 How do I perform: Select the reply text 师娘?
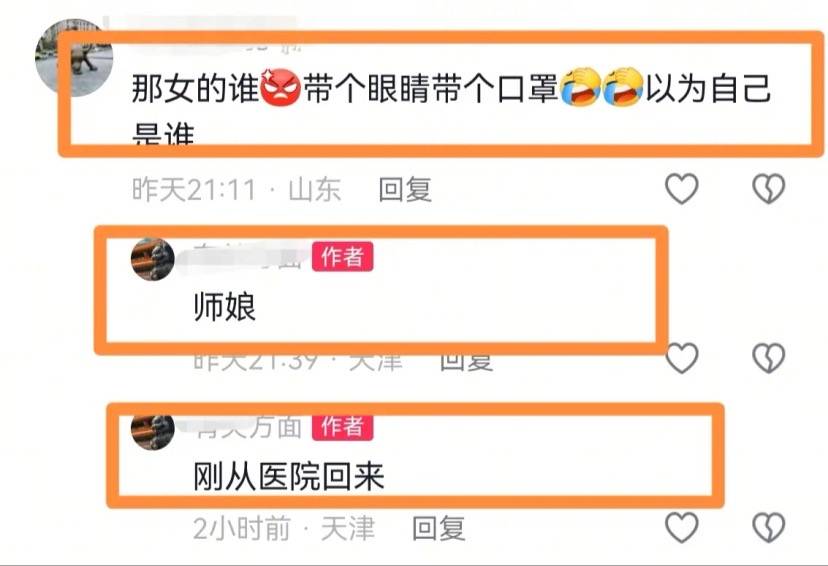(x=225, y=307)
